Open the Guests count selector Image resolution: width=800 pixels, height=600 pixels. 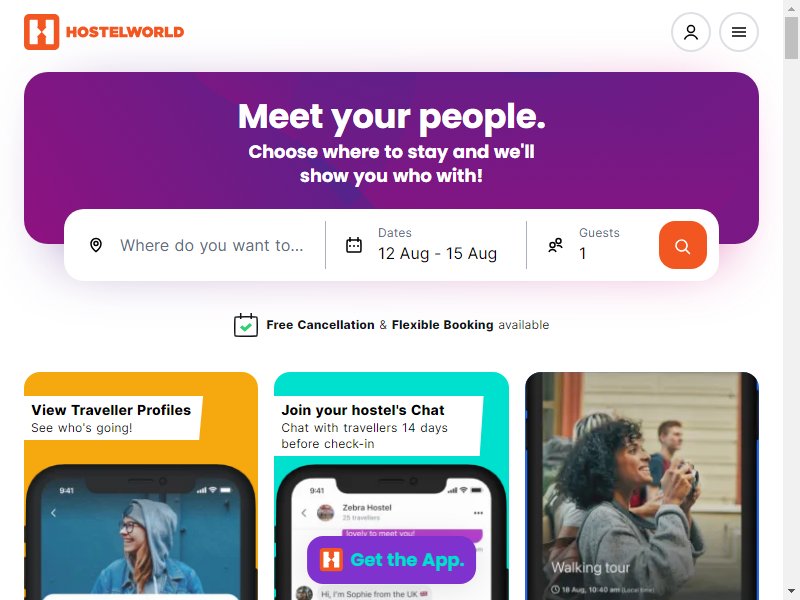(593, 245)
